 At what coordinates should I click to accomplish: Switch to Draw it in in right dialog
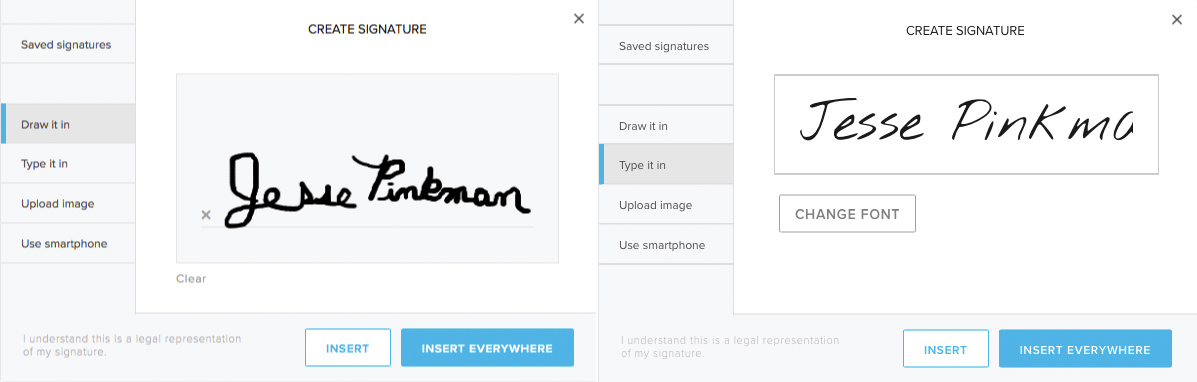[x=666, y=125]
